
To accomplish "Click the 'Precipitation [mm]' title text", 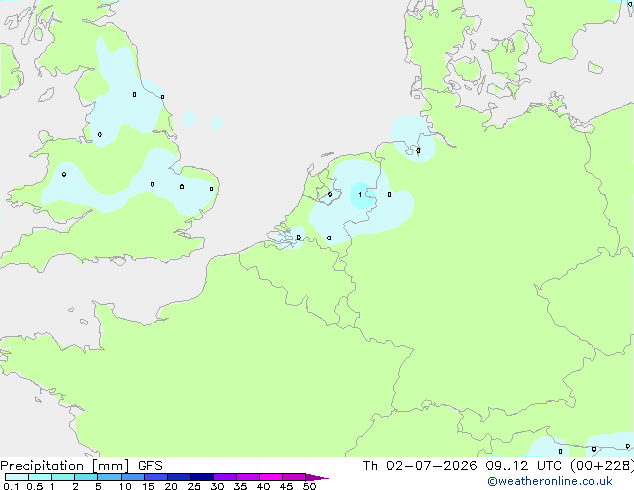I will click(65, 466).
